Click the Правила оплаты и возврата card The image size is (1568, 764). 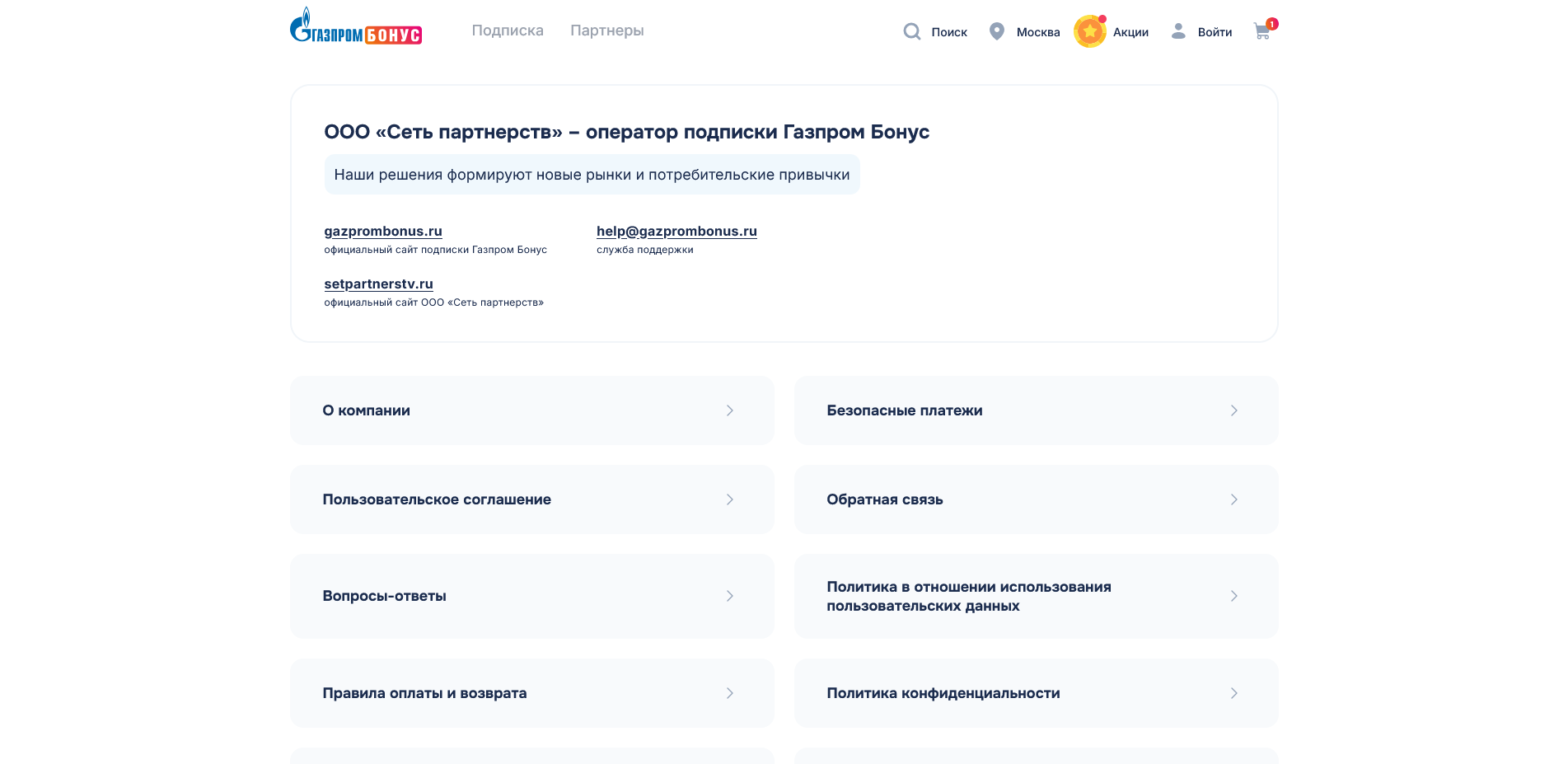tap(531, 693)
